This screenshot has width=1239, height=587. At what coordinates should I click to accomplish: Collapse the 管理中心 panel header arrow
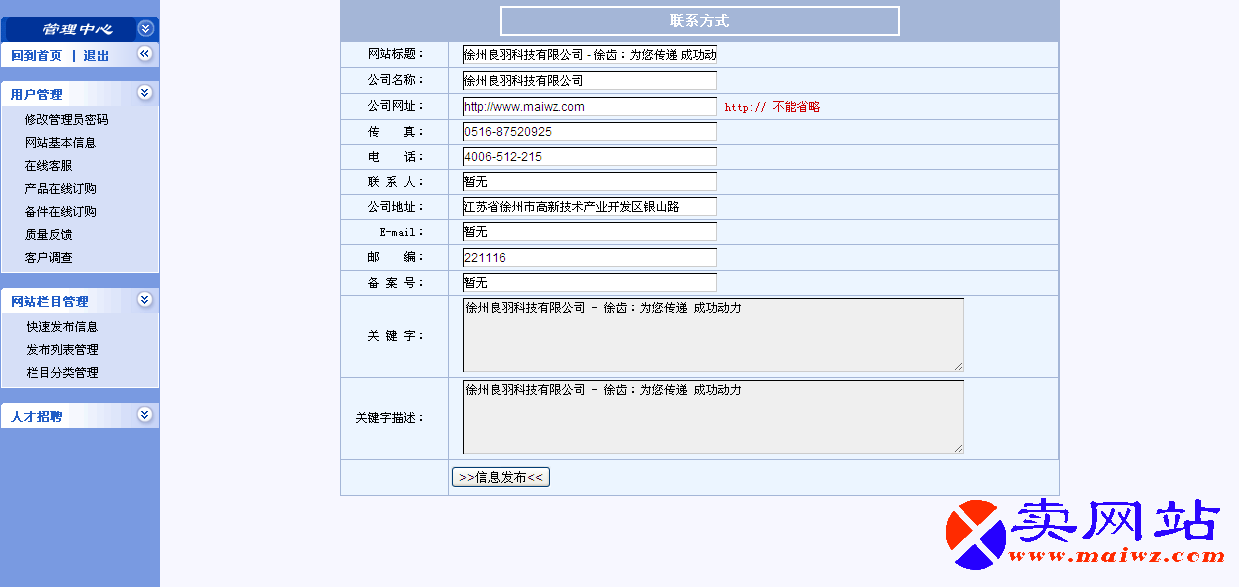coord(145,29)
